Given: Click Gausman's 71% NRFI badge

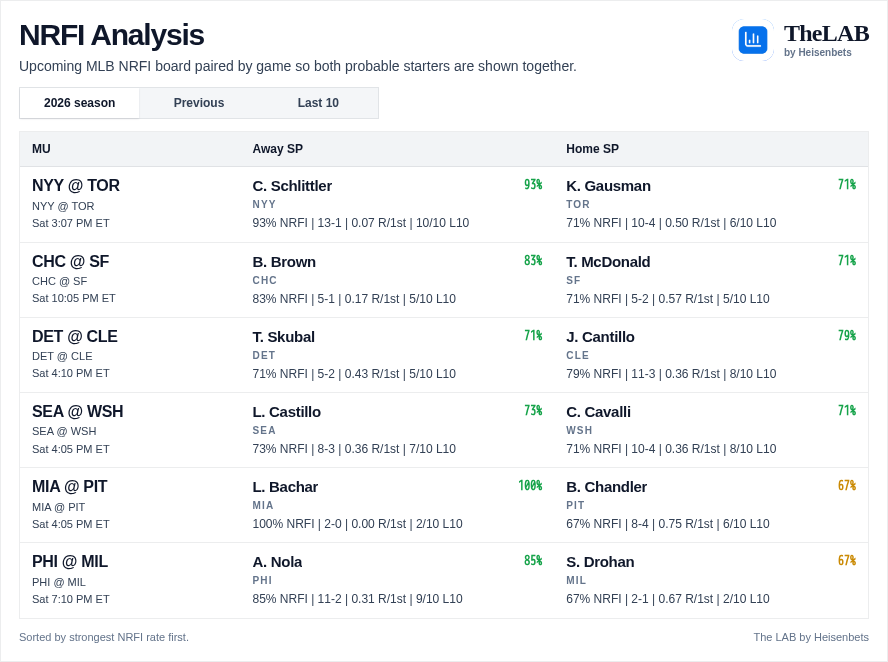Looking at the screenshot, I should pyautogui.click(x=847, y=185).
